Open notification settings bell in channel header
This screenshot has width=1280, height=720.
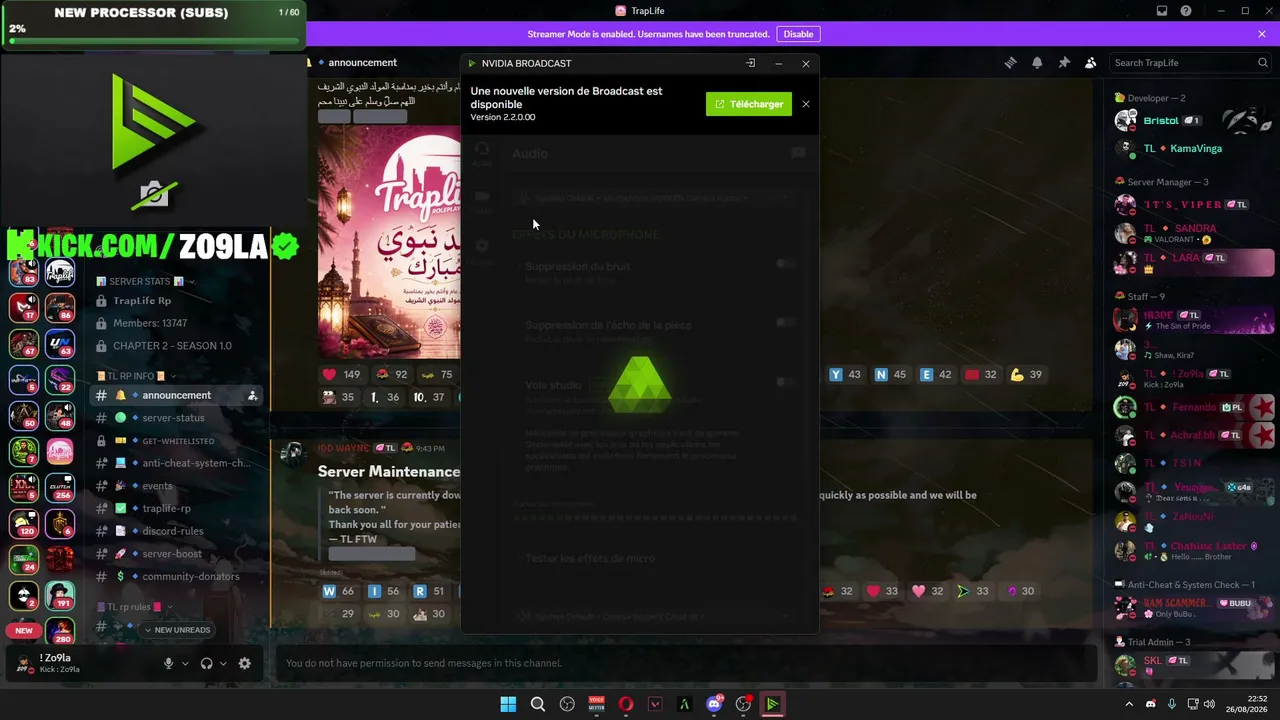(1037, 63)
